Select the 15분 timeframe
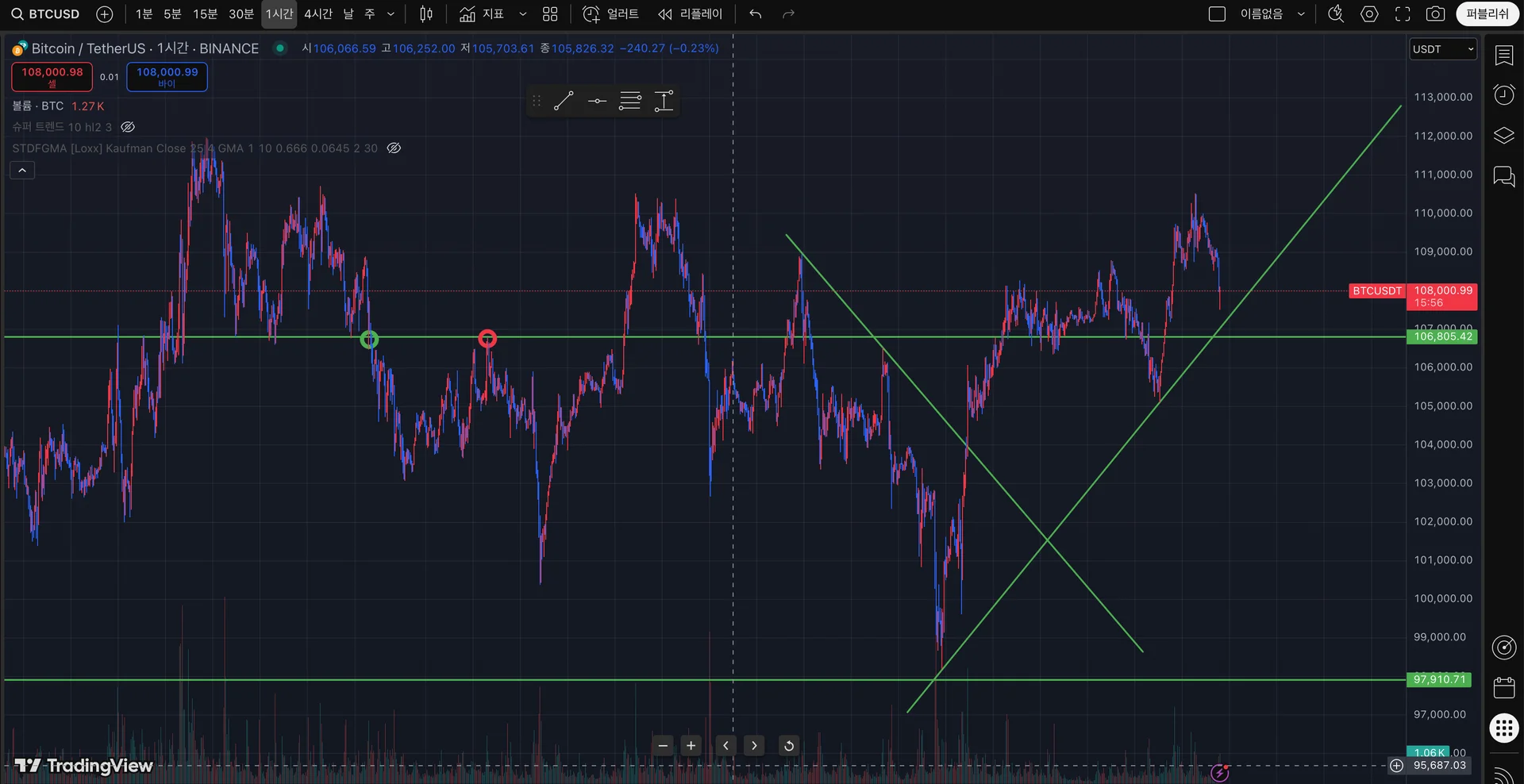 [x=205, y=14]
